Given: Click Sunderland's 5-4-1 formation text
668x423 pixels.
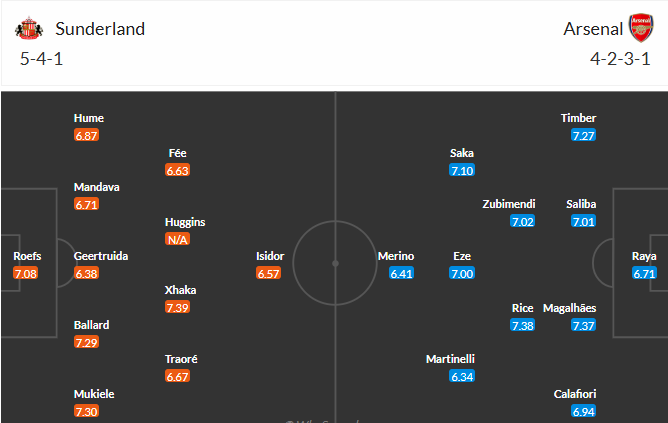Looking at the screenshot, I should (x=43, y=59).
